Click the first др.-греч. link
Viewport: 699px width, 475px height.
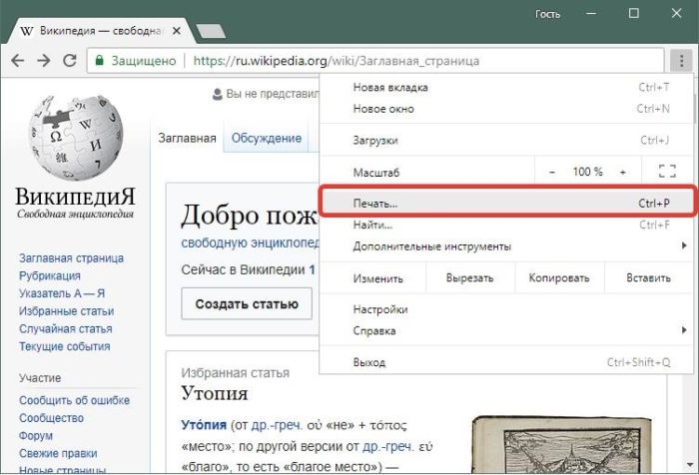pyautogui.click(x=277, y=425)
